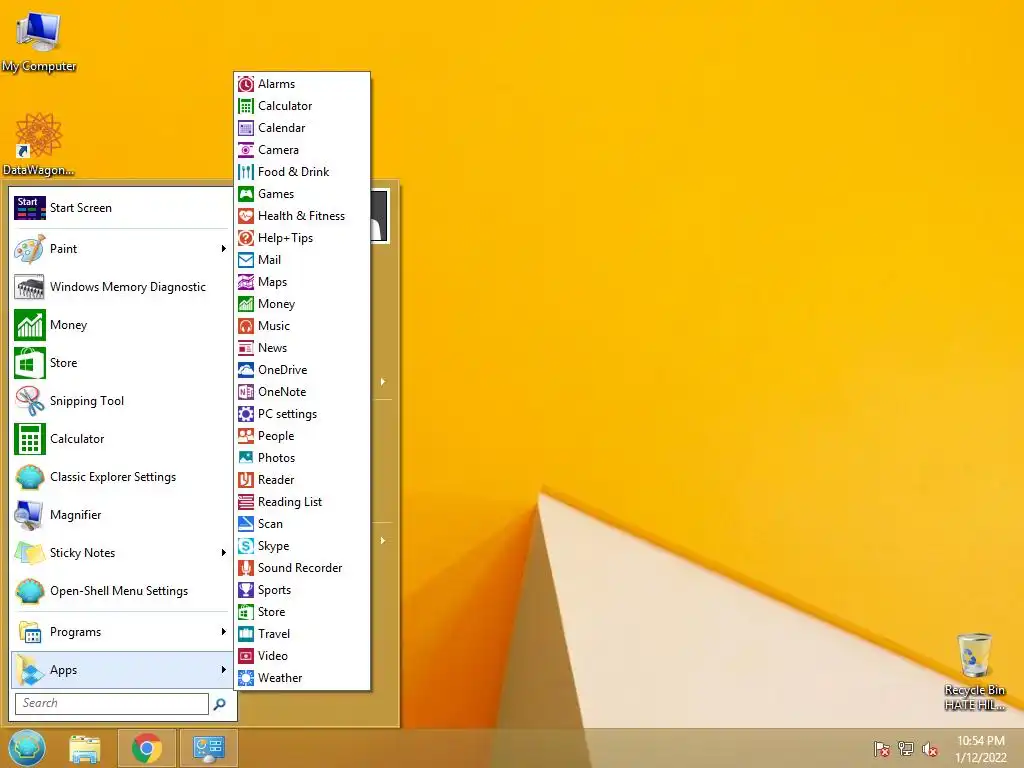Open Calculator from the start menu's pinned list
Image resolution: width=1024 pixels, height=768 pixels.
point(121,439)
